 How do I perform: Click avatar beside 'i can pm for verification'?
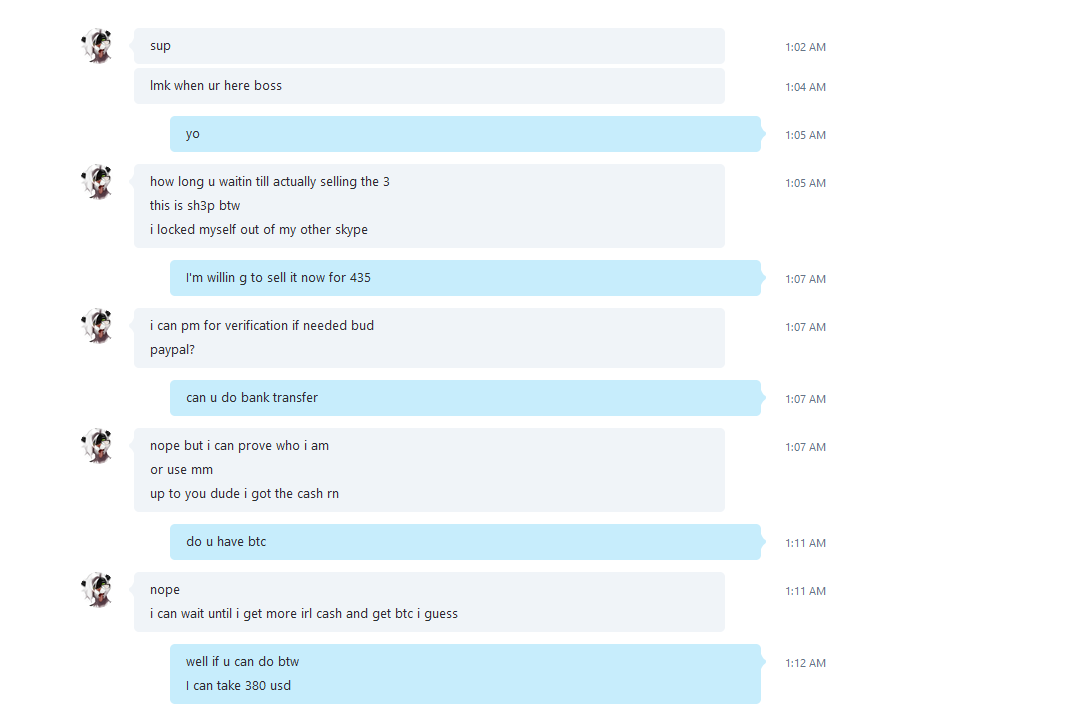click(97, 326)
